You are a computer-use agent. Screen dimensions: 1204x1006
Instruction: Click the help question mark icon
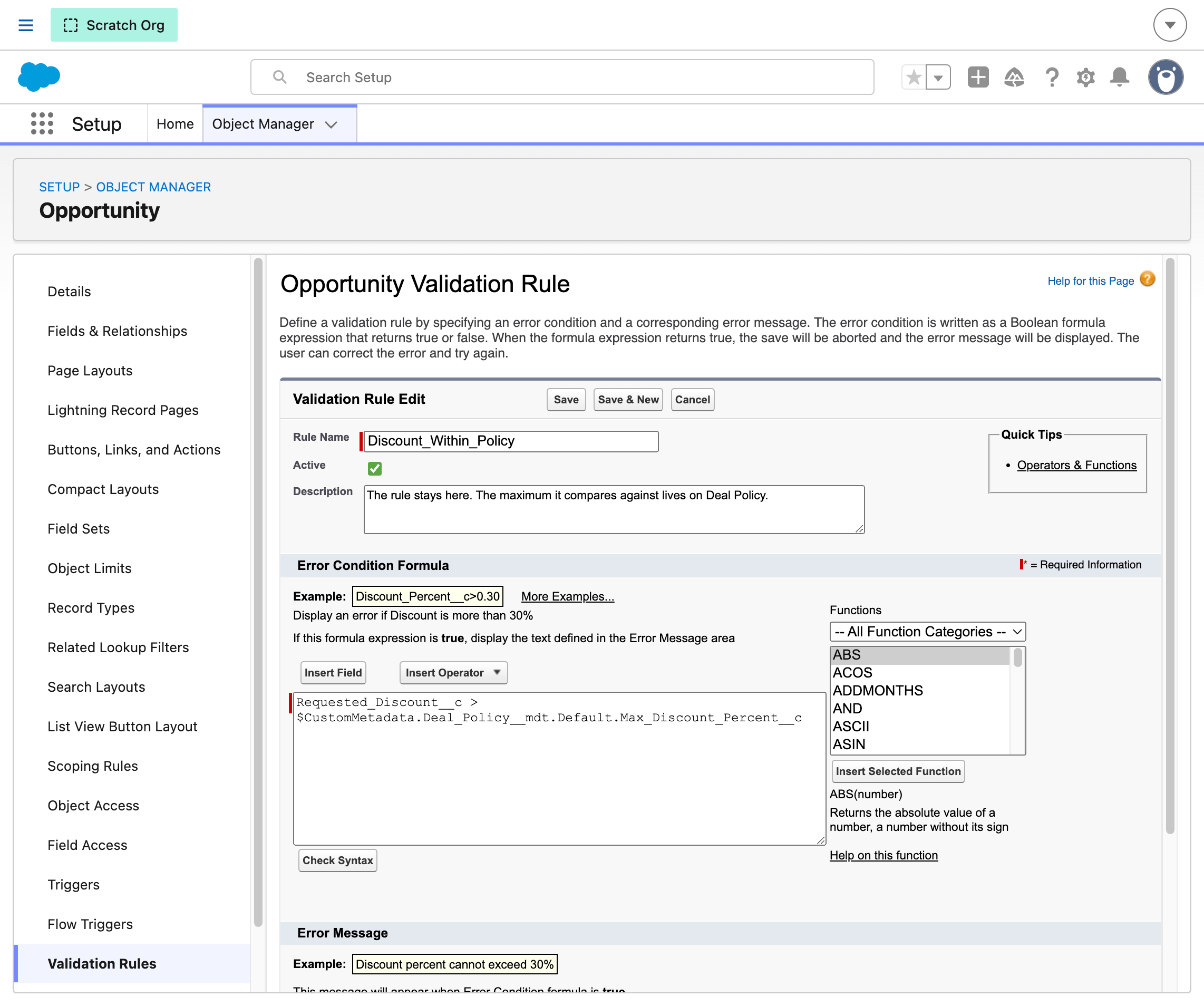(x=1052, y=77)
